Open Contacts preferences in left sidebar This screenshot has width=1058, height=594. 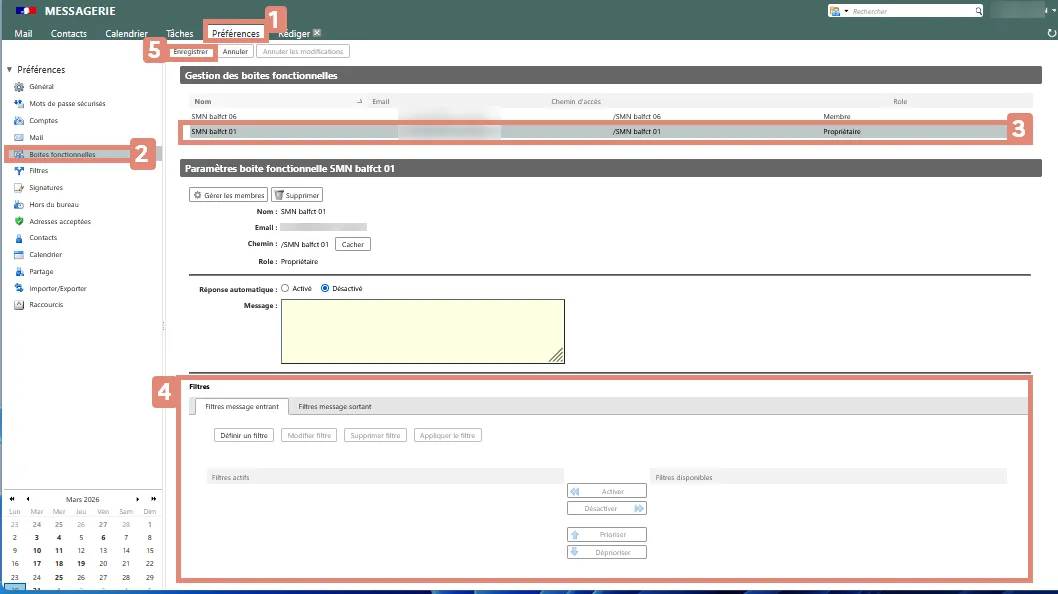(x=43, y=238)
